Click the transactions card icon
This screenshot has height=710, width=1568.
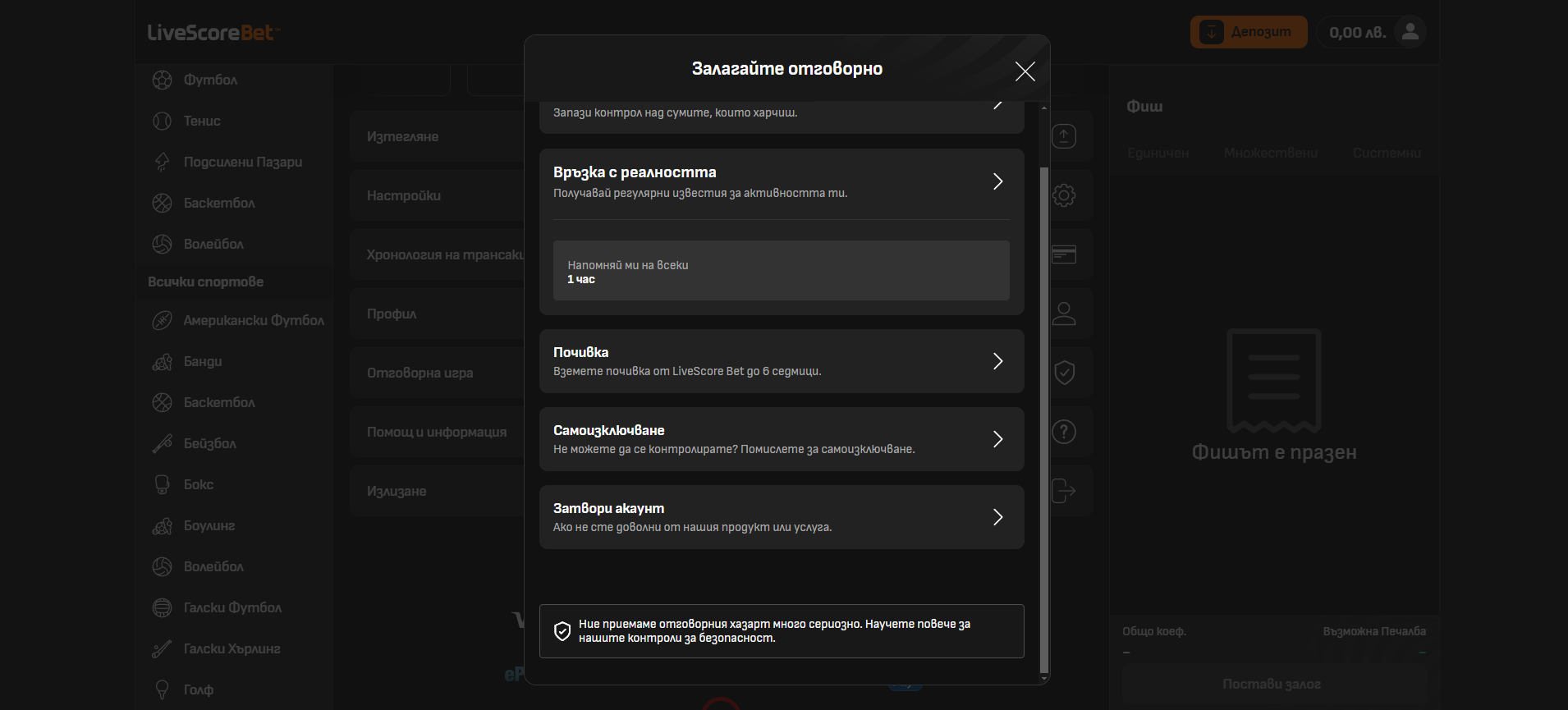pos(1064,254)
